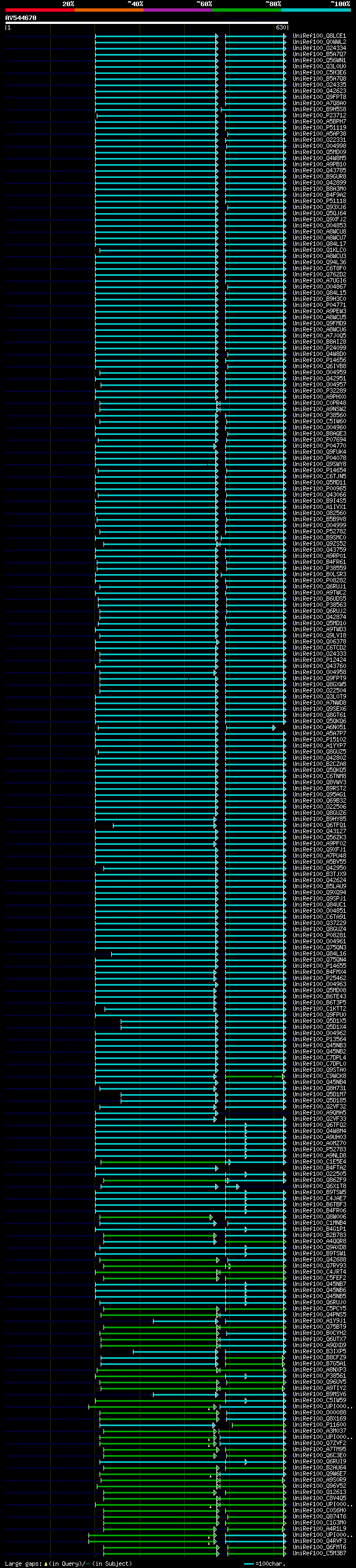
Task: Click the UniRef100_P38561 entry
Action: point(319,1376)
